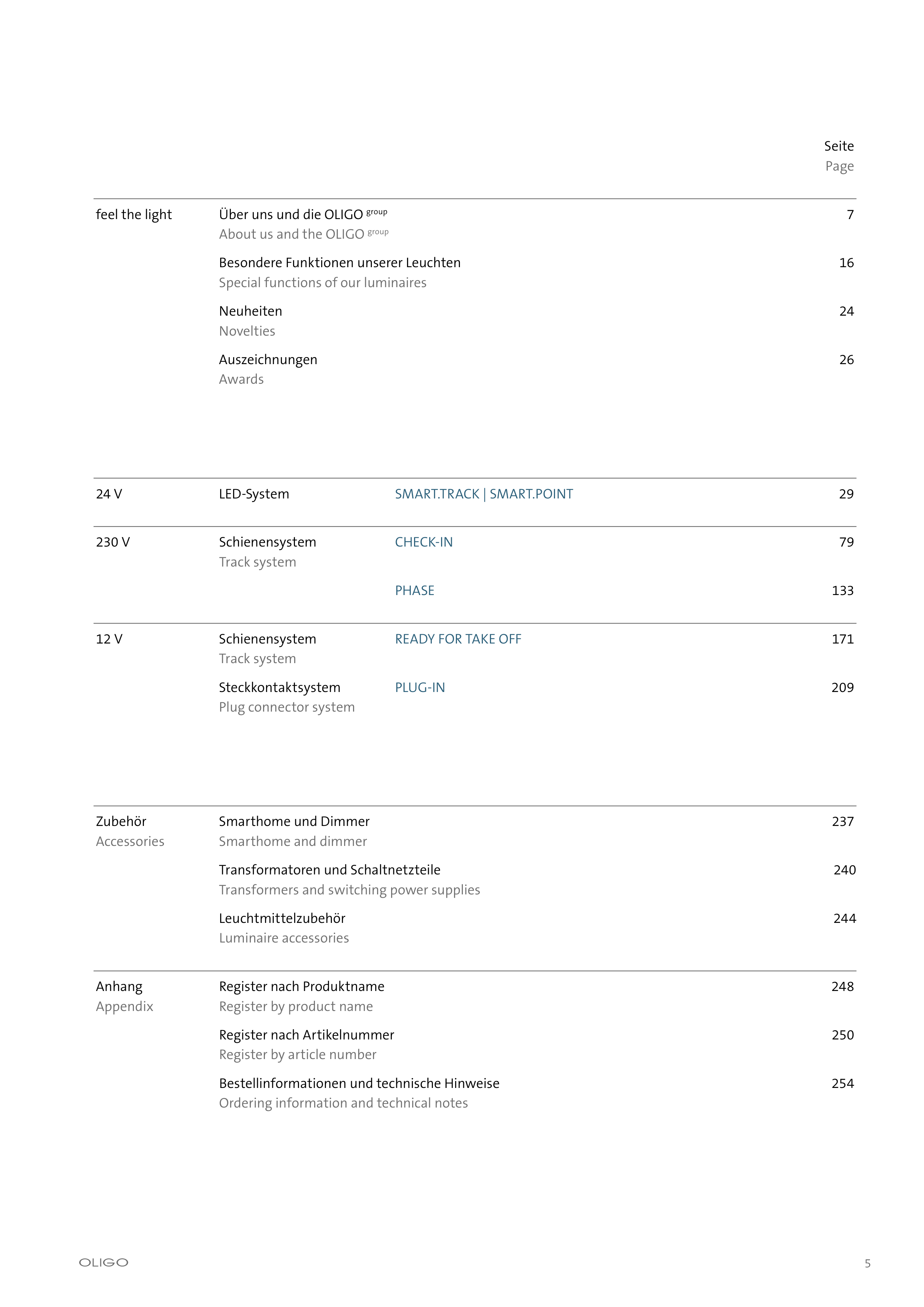The image size is (924, 1307).
Task: Open the SMART.TRACK | SMART.POINT section link
Action: point(483,494)
